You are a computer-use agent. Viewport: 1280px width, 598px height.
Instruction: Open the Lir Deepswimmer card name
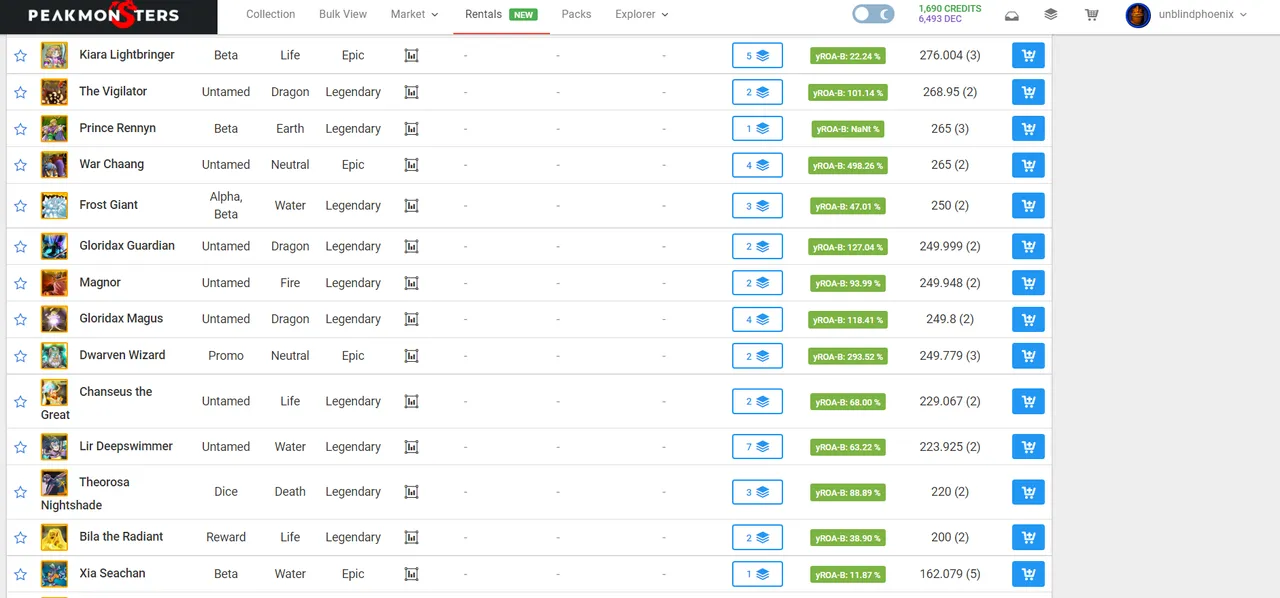pyautogui.click(x=126, y=446)
